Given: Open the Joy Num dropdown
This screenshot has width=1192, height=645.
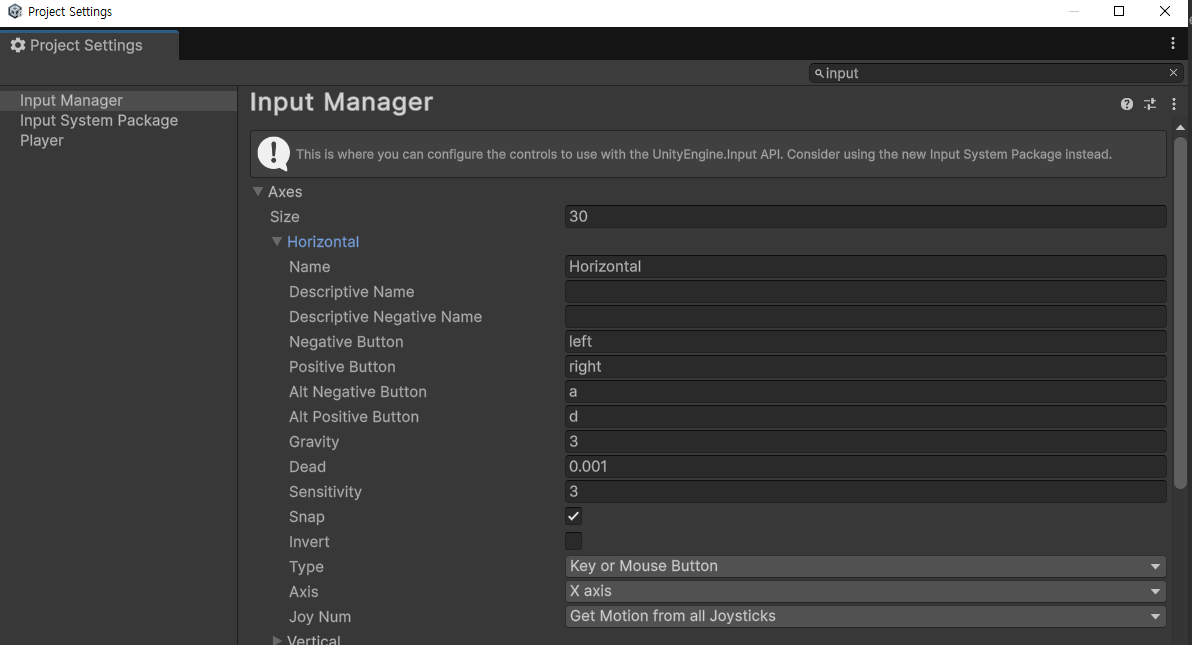Looking at the screenshot, I should click(x=865, y=617).
